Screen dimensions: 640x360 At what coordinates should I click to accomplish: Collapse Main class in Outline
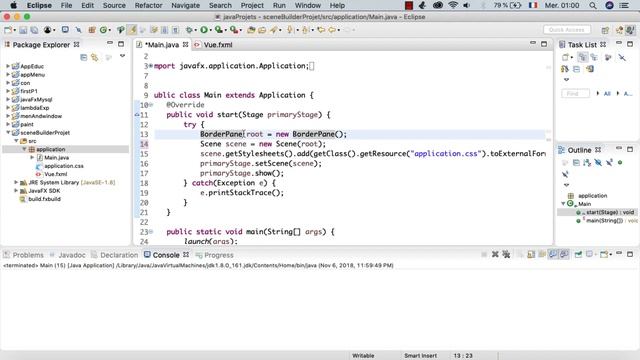pos(563,204)
